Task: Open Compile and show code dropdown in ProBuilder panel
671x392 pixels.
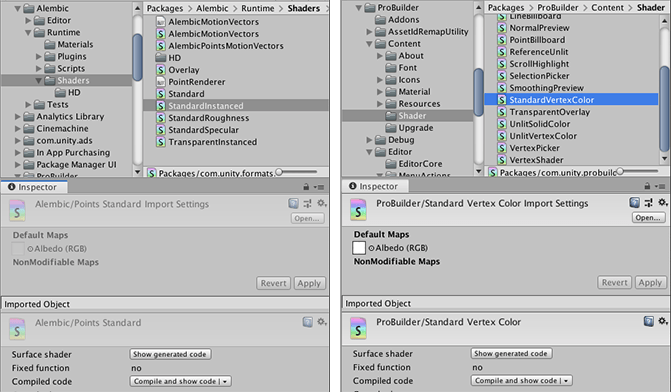Action: (x=522, y=380)
